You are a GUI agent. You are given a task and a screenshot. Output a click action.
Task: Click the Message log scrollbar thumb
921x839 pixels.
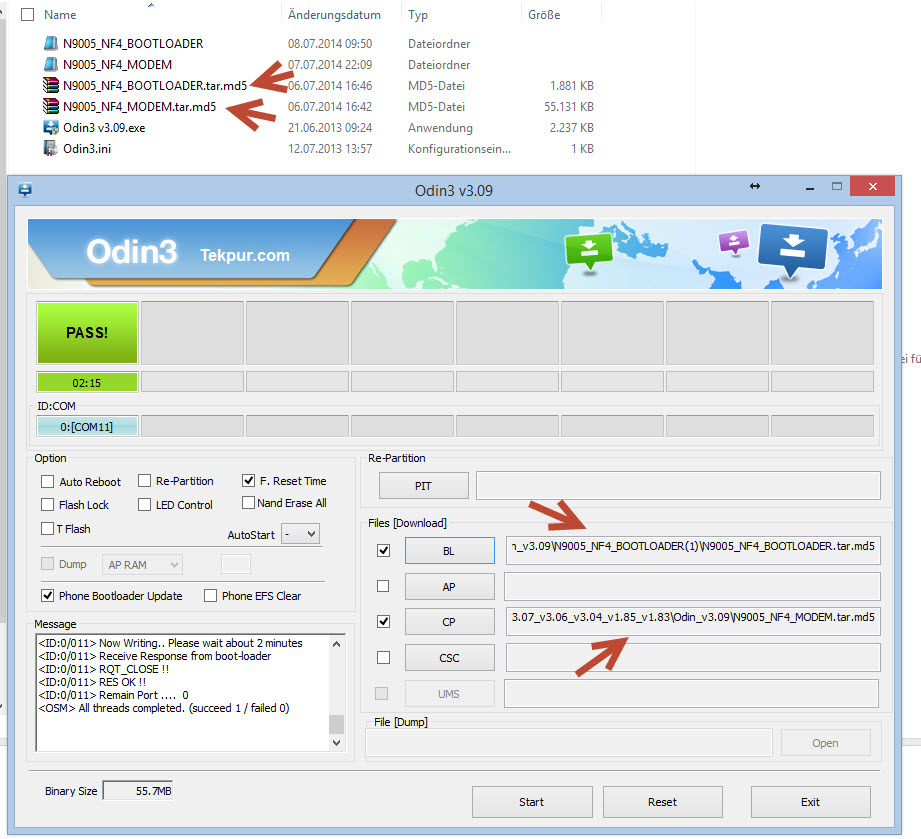pos(337,724)
